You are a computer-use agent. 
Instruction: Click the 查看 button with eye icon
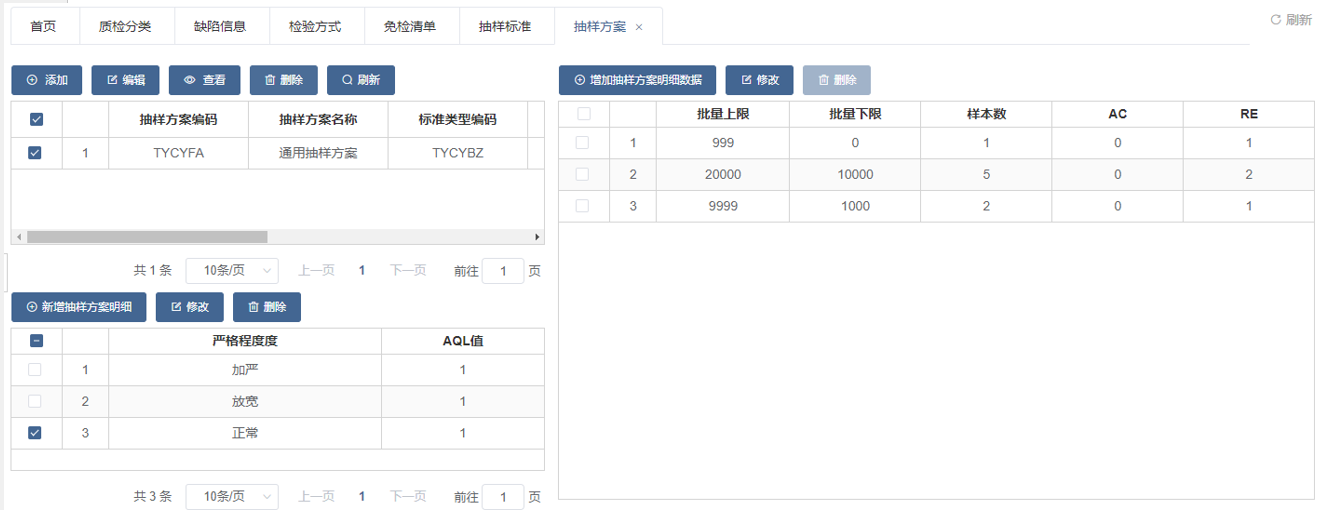[x=205, y=80]
